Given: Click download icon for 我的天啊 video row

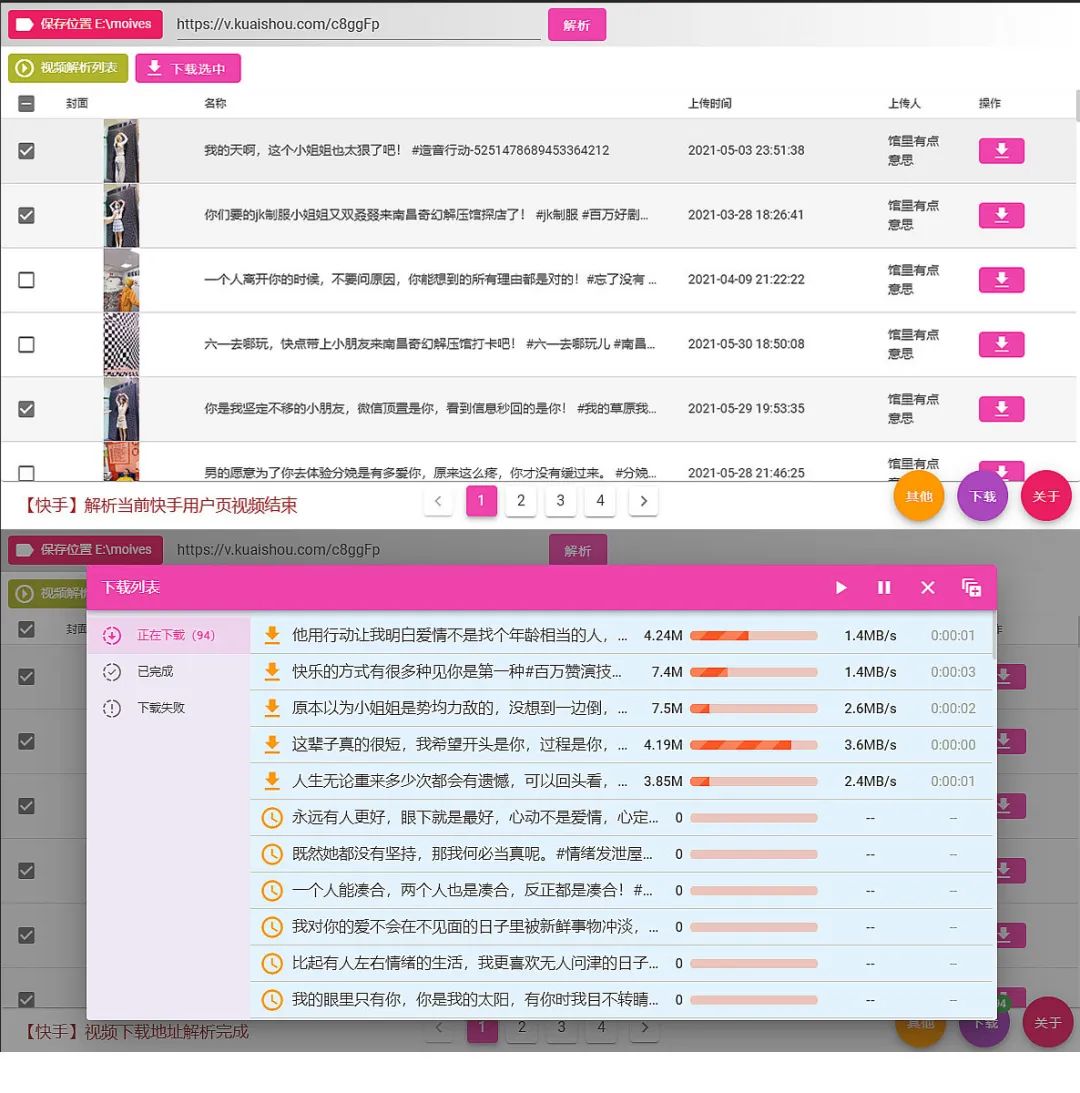Looking at the screenshot, I should point(1001,150).
